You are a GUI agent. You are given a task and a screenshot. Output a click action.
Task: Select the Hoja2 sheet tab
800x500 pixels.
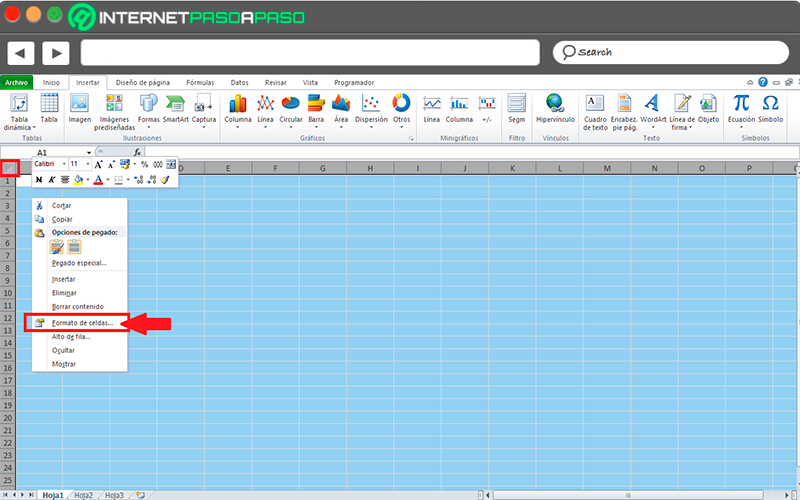tap(84, 495)
